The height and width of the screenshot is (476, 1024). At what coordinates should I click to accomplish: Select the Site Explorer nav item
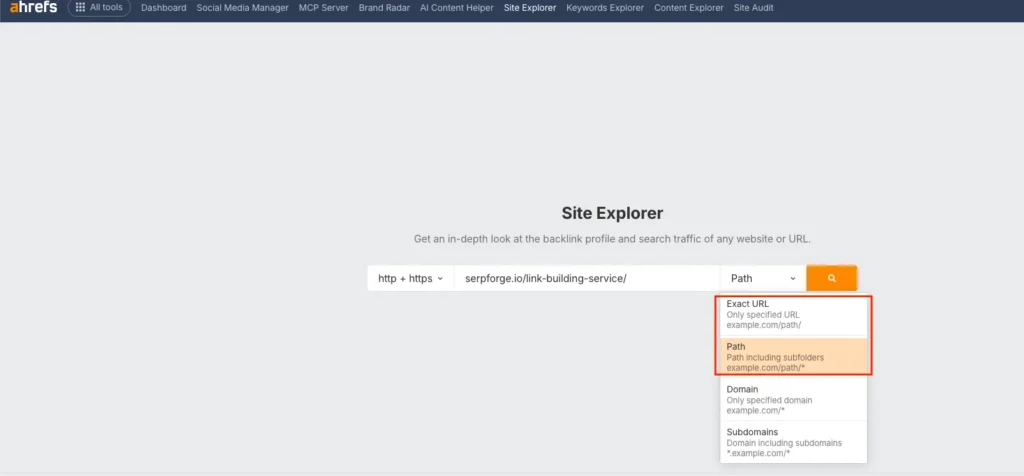pyautogui.click(x=530, y=8)
